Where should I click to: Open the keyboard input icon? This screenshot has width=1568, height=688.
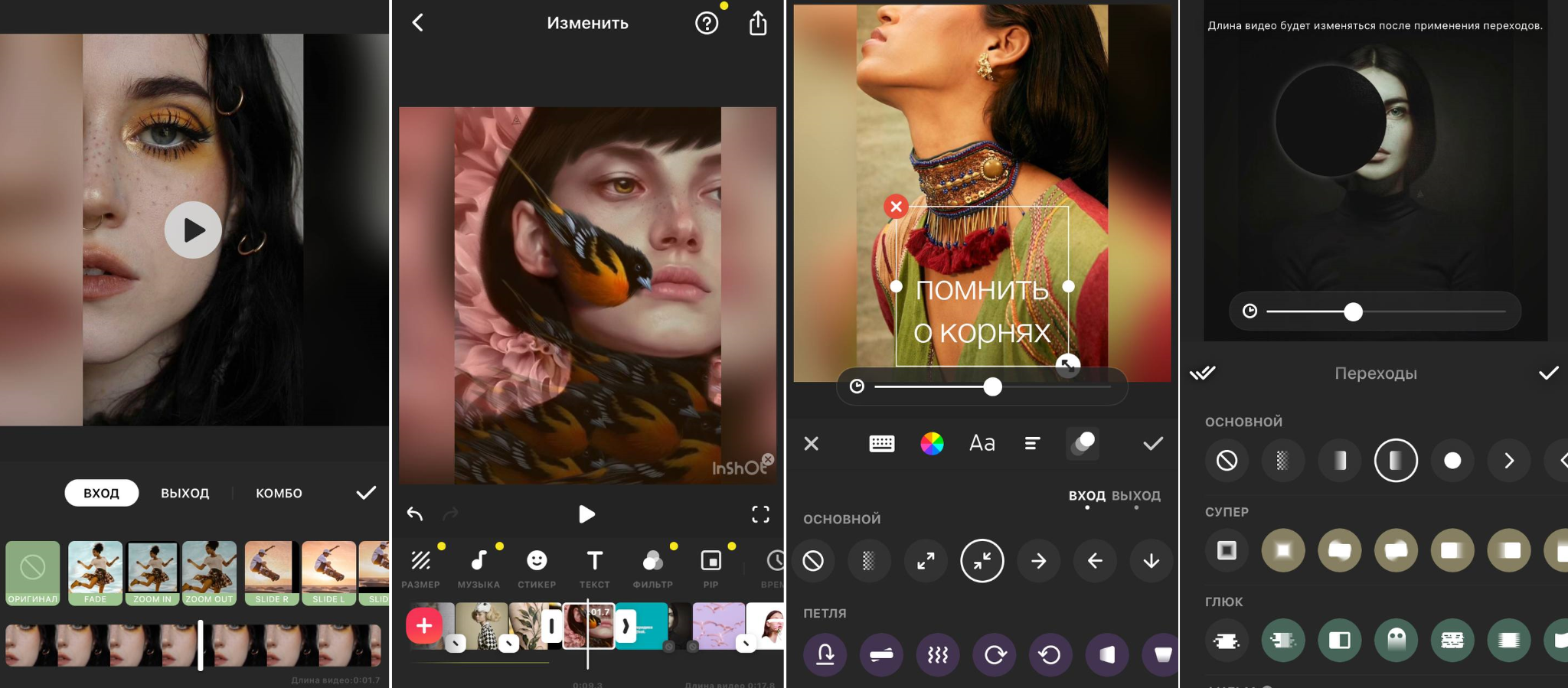tap(882, 444)
